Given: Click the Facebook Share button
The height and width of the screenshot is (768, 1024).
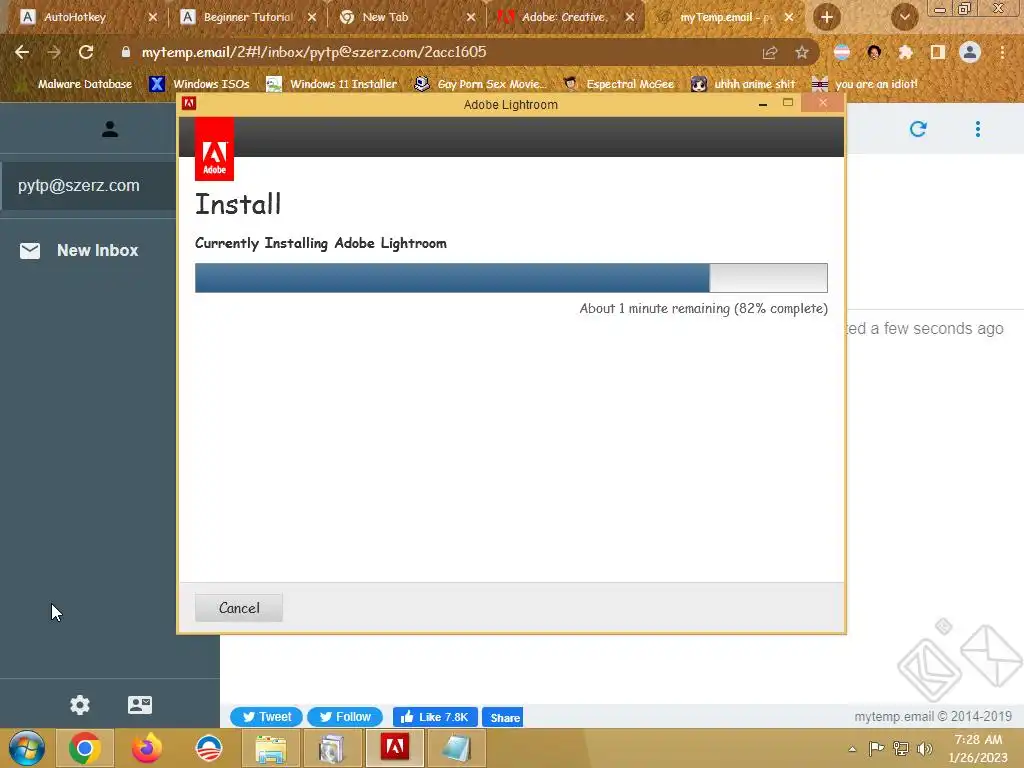Looking at the screenshot, I should pyautogui.click(x=503, y=717).
